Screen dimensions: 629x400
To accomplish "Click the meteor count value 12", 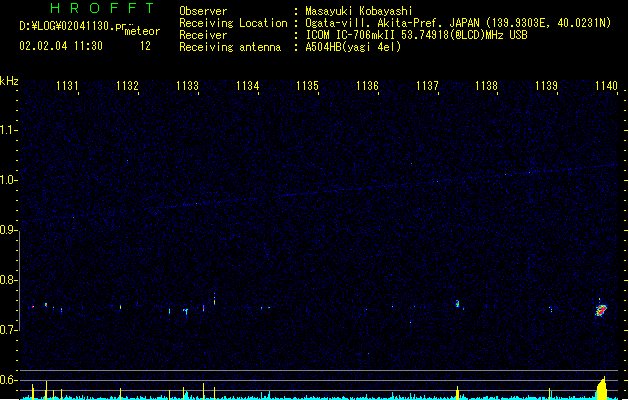I will click(145, 46).
